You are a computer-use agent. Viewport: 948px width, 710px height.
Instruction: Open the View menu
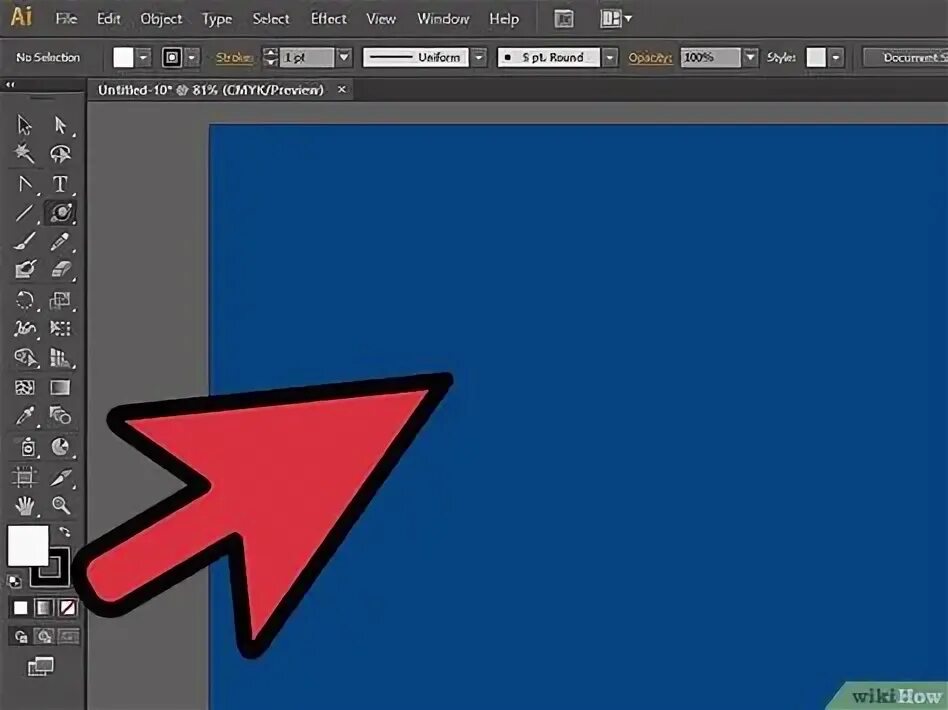(x=381, y=19)
